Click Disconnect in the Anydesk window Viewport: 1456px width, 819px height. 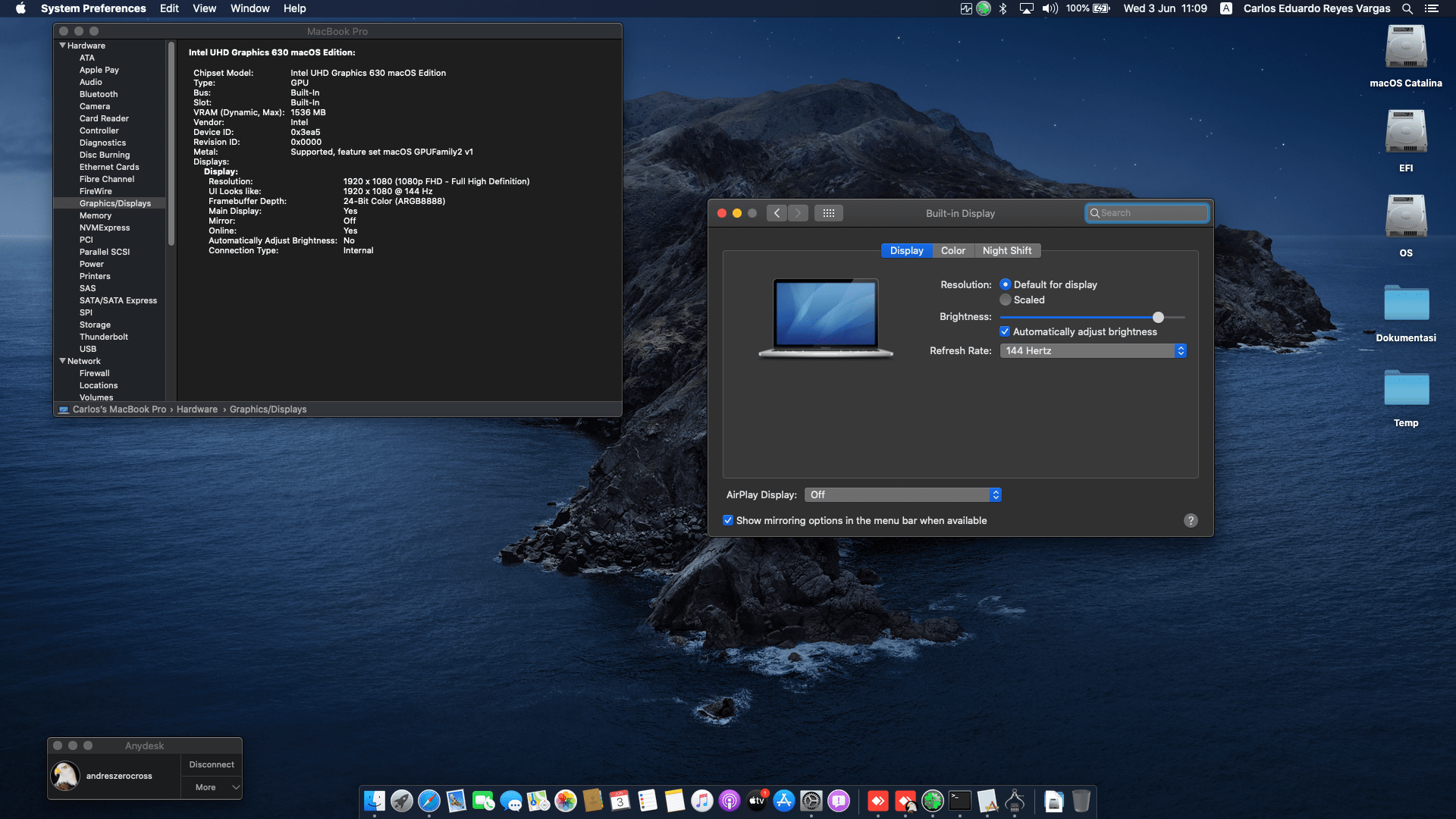point(211,764)
